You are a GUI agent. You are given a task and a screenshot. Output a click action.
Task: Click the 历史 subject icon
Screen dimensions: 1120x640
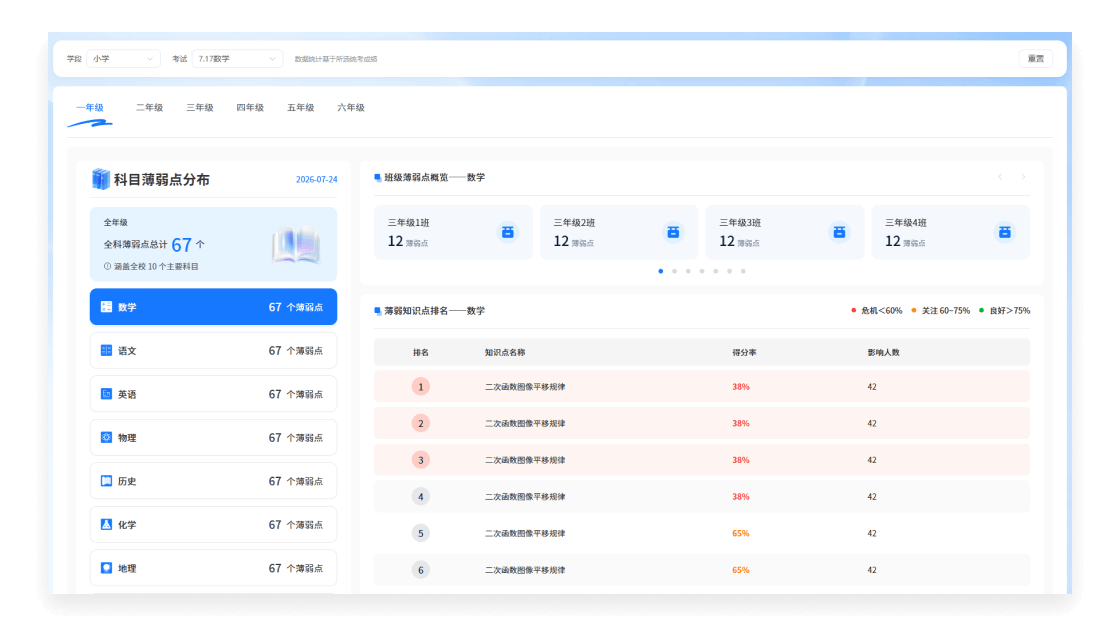tap(106, 481)
